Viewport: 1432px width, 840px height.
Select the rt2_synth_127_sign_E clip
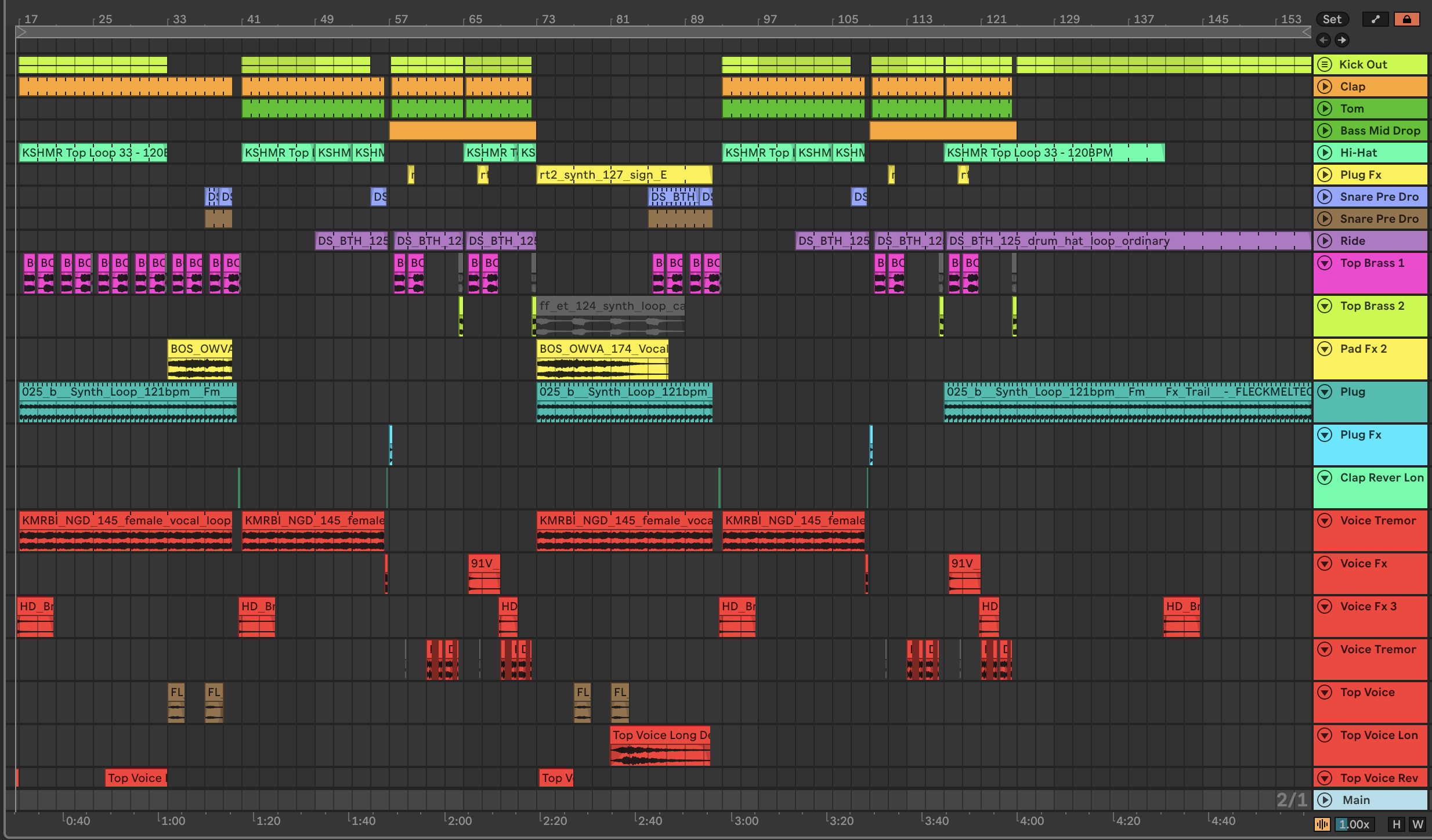tap(624, 175)
